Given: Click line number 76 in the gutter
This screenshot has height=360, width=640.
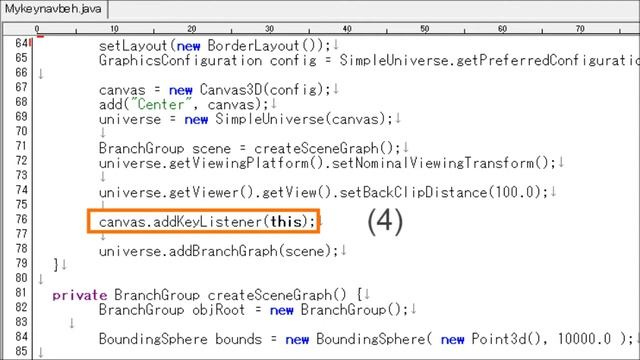Looking at the screenshot, I should (x=21, y=219).
